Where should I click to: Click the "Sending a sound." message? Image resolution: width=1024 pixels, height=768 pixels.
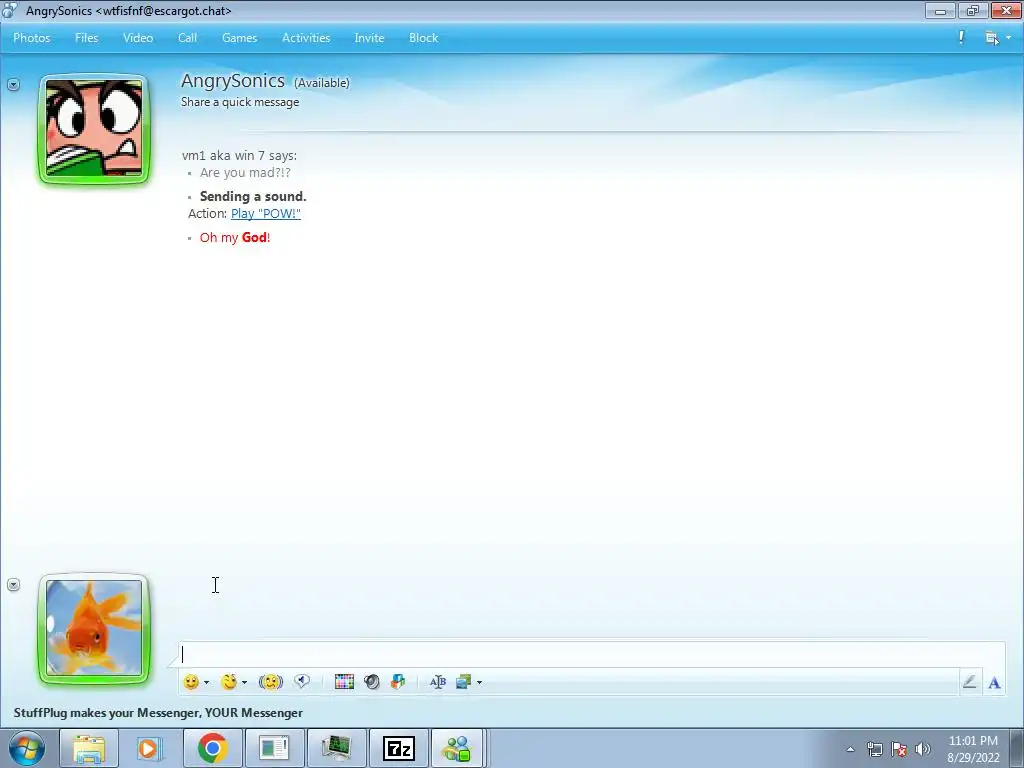click(253, 196)
